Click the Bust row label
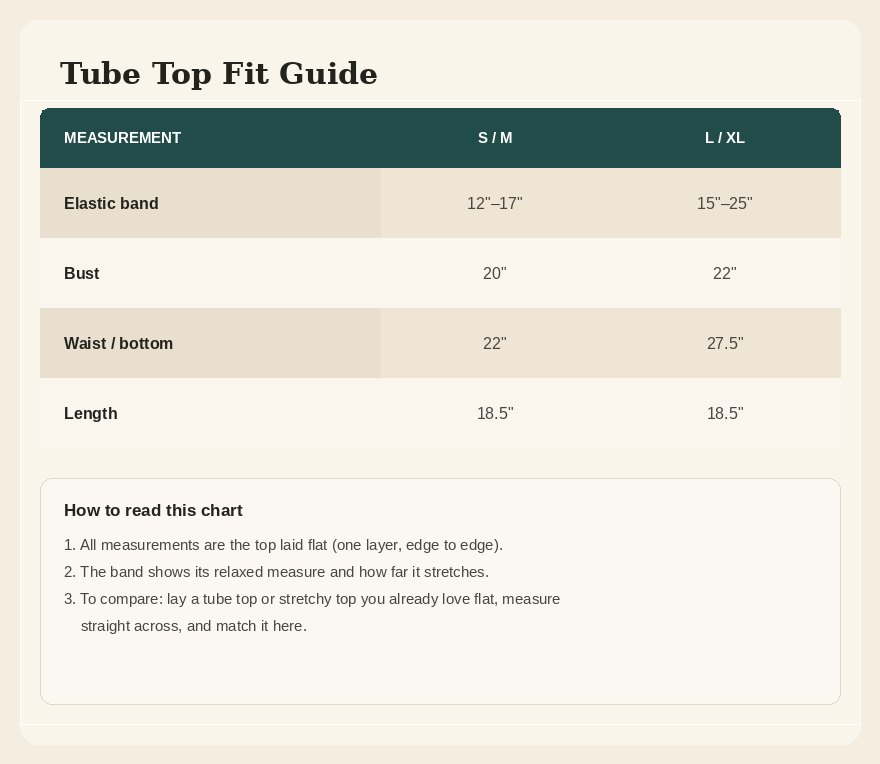The image size is (880, 764). [81, 273]
